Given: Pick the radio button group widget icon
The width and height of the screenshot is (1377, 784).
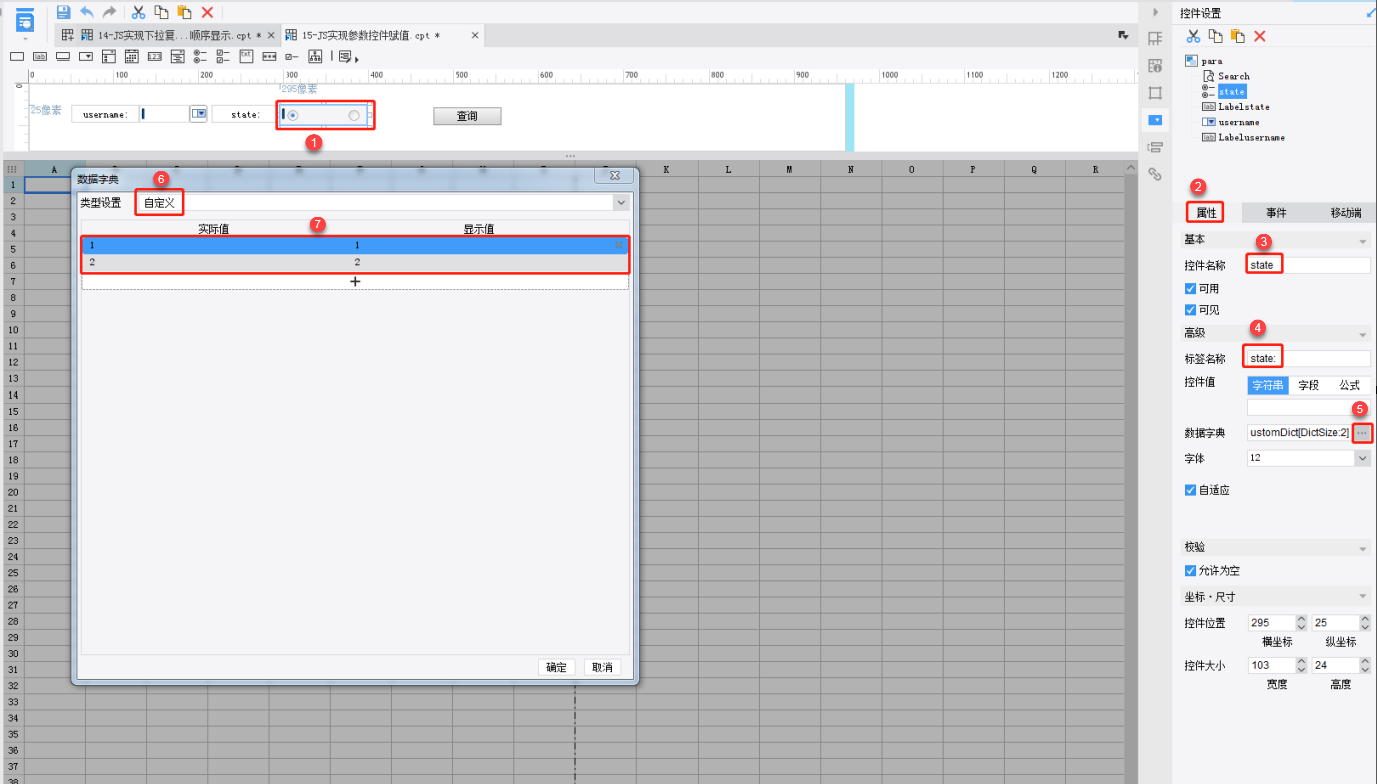Looking at the screenshot, I should click(201, 57).
